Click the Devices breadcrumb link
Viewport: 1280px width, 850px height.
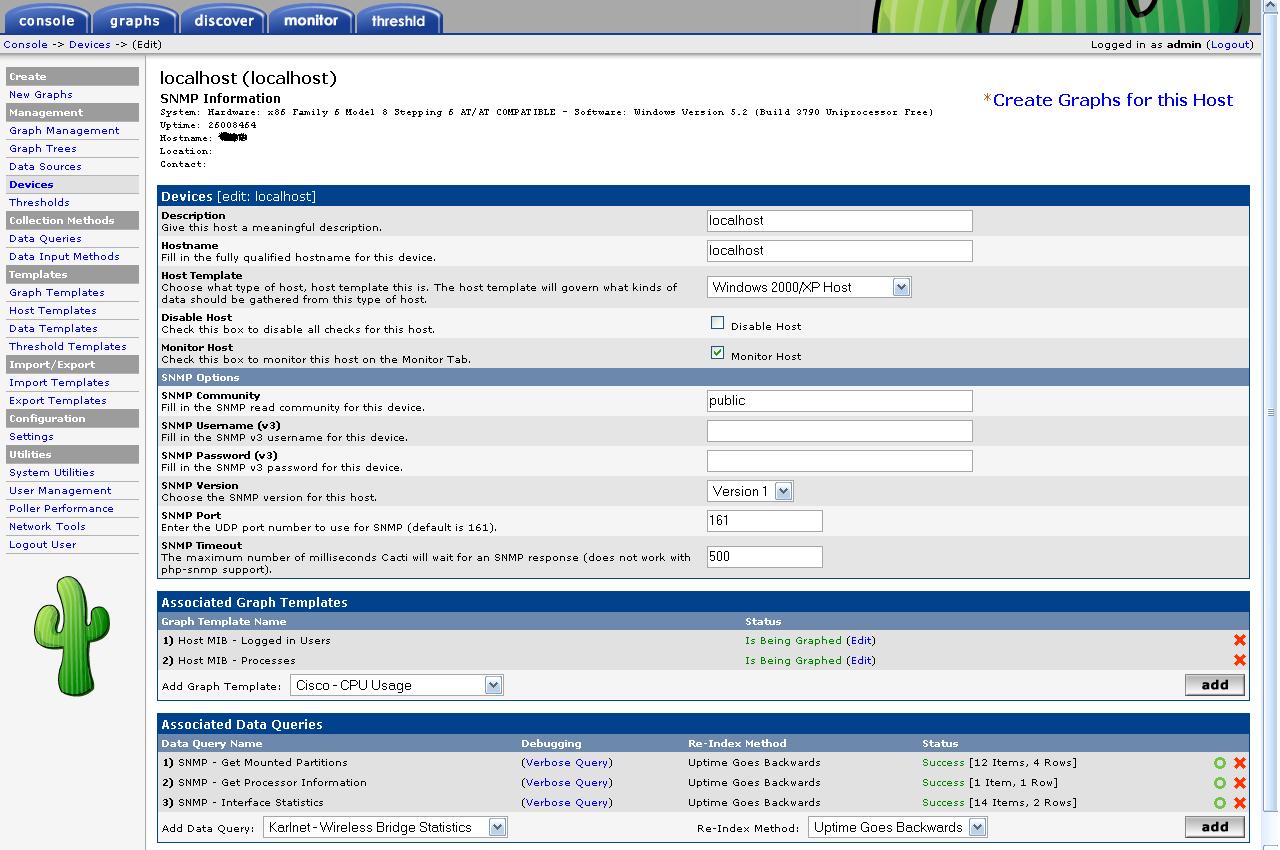pos(89,45)
